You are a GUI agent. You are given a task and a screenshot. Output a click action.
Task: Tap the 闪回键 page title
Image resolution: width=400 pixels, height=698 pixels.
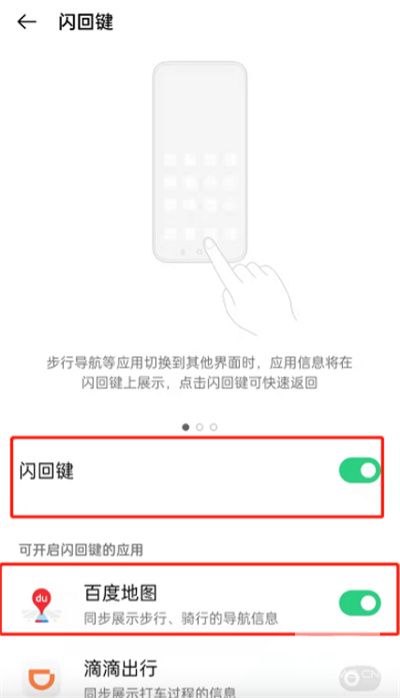86,22
